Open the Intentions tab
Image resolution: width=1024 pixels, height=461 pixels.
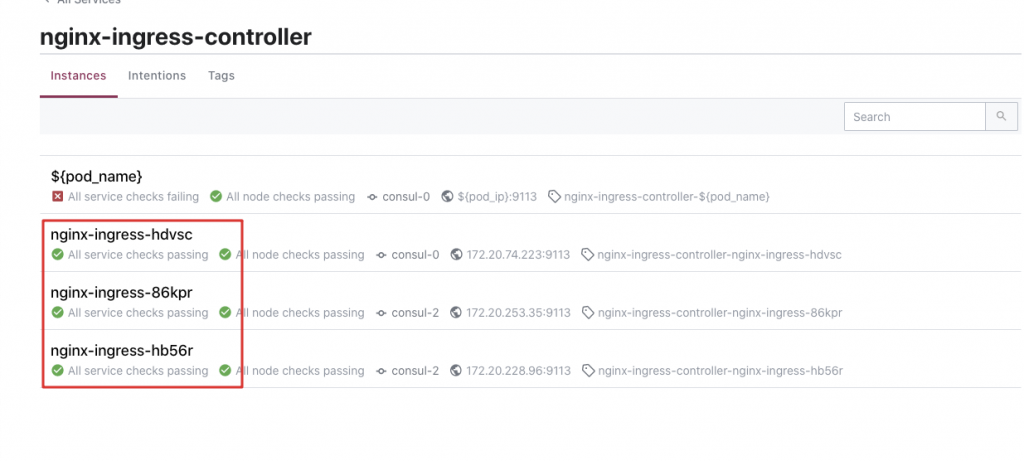[x=157, y=76]
